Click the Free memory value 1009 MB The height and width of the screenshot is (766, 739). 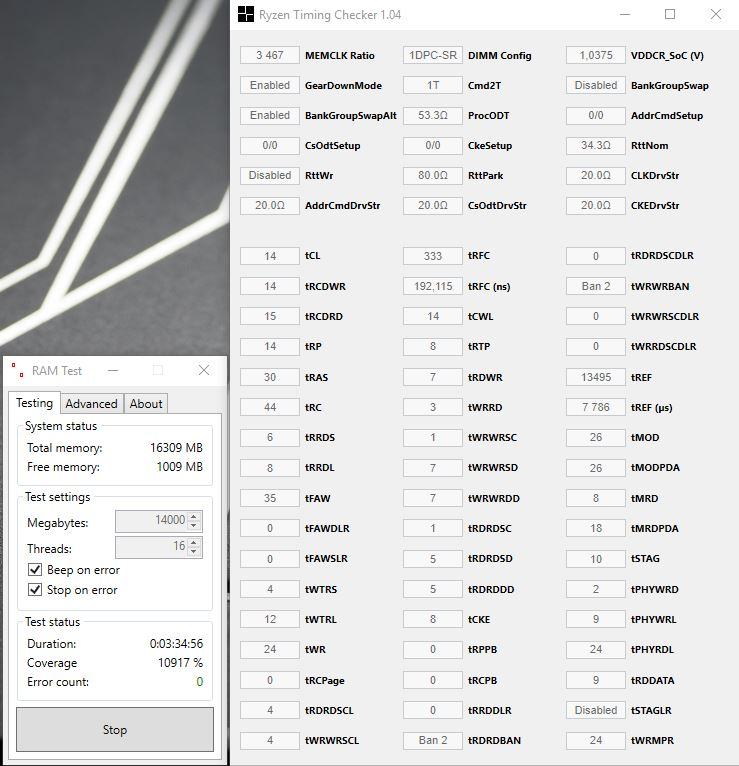point(180,467)
